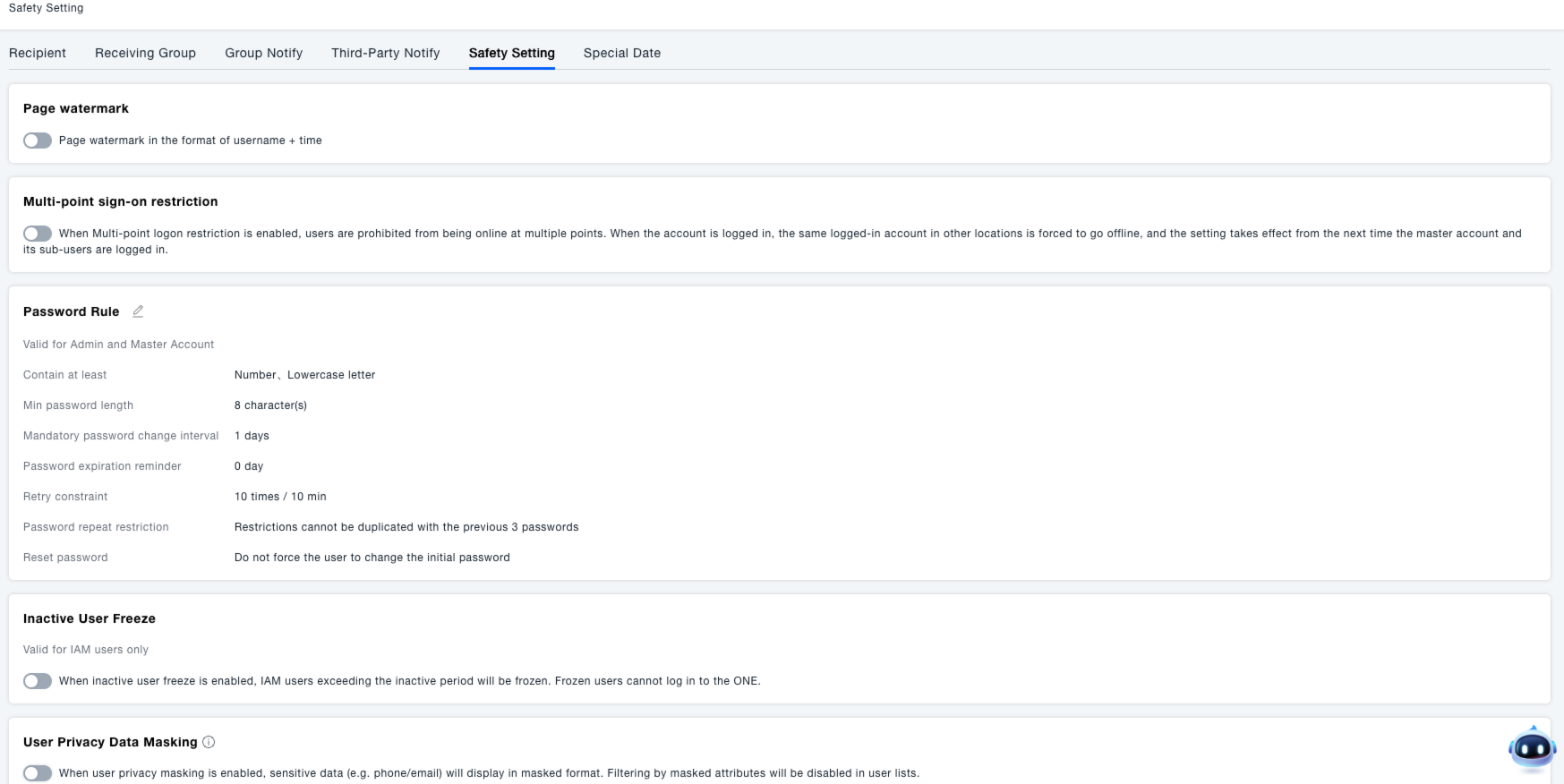Click the "10 times / 10 min" retry value
Screen dimensions: 1564x784
280,497
